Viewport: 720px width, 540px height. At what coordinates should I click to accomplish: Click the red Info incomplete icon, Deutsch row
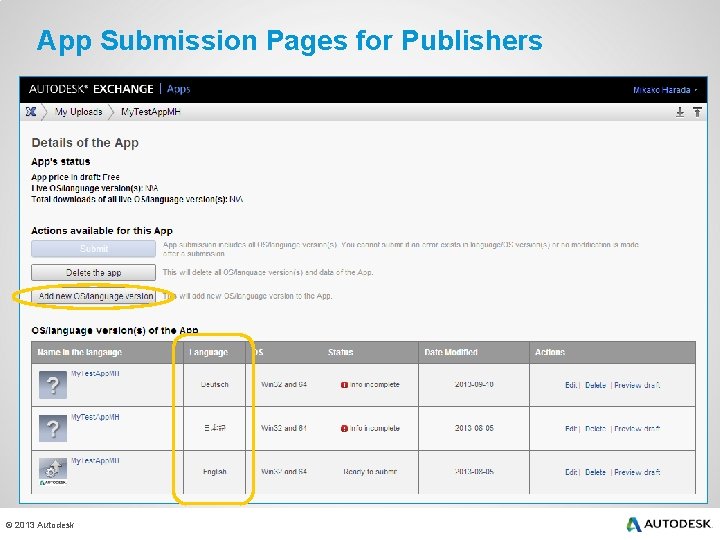[344, 385]
